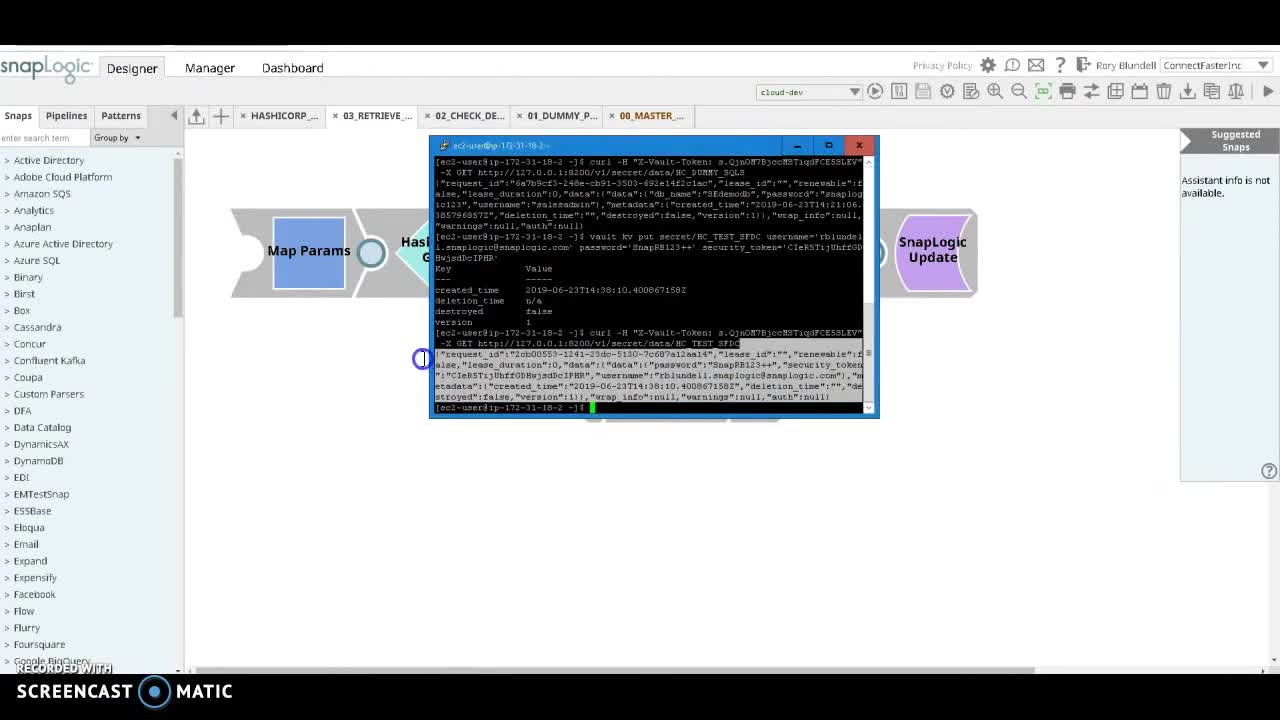This screenshot has height=720, width=1280.
Task: Select the SnapLogic Update snap on canvas
Action: 932,252
